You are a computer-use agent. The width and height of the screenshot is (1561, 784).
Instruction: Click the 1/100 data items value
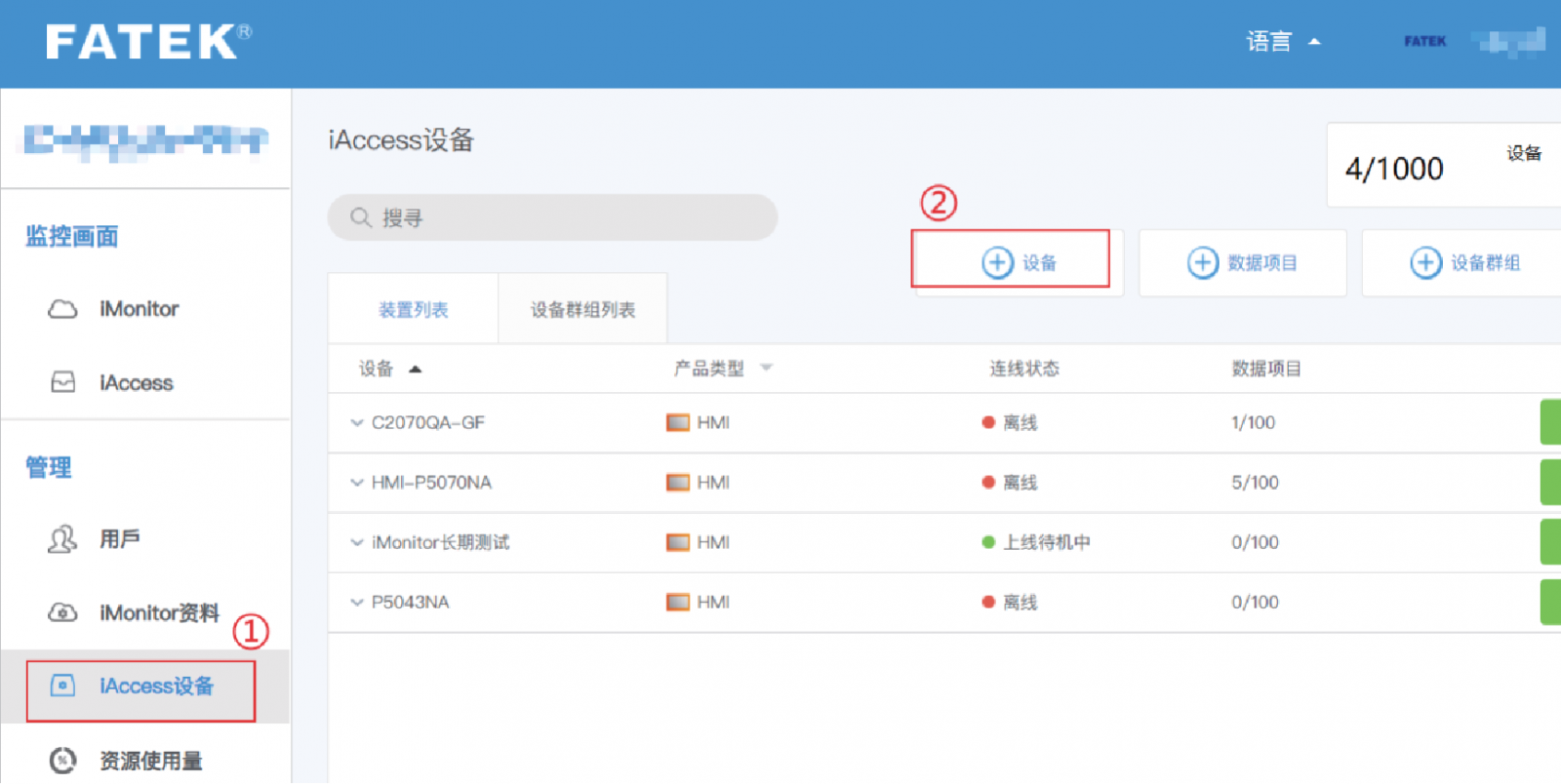1254,423
